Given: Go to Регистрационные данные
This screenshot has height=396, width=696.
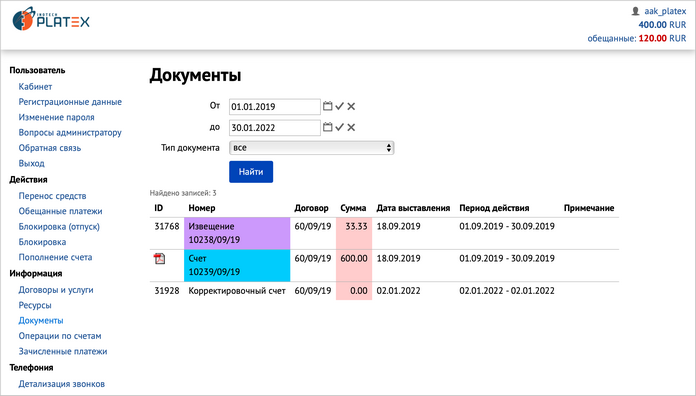Looking at the screenshot, I should point(70,102).
